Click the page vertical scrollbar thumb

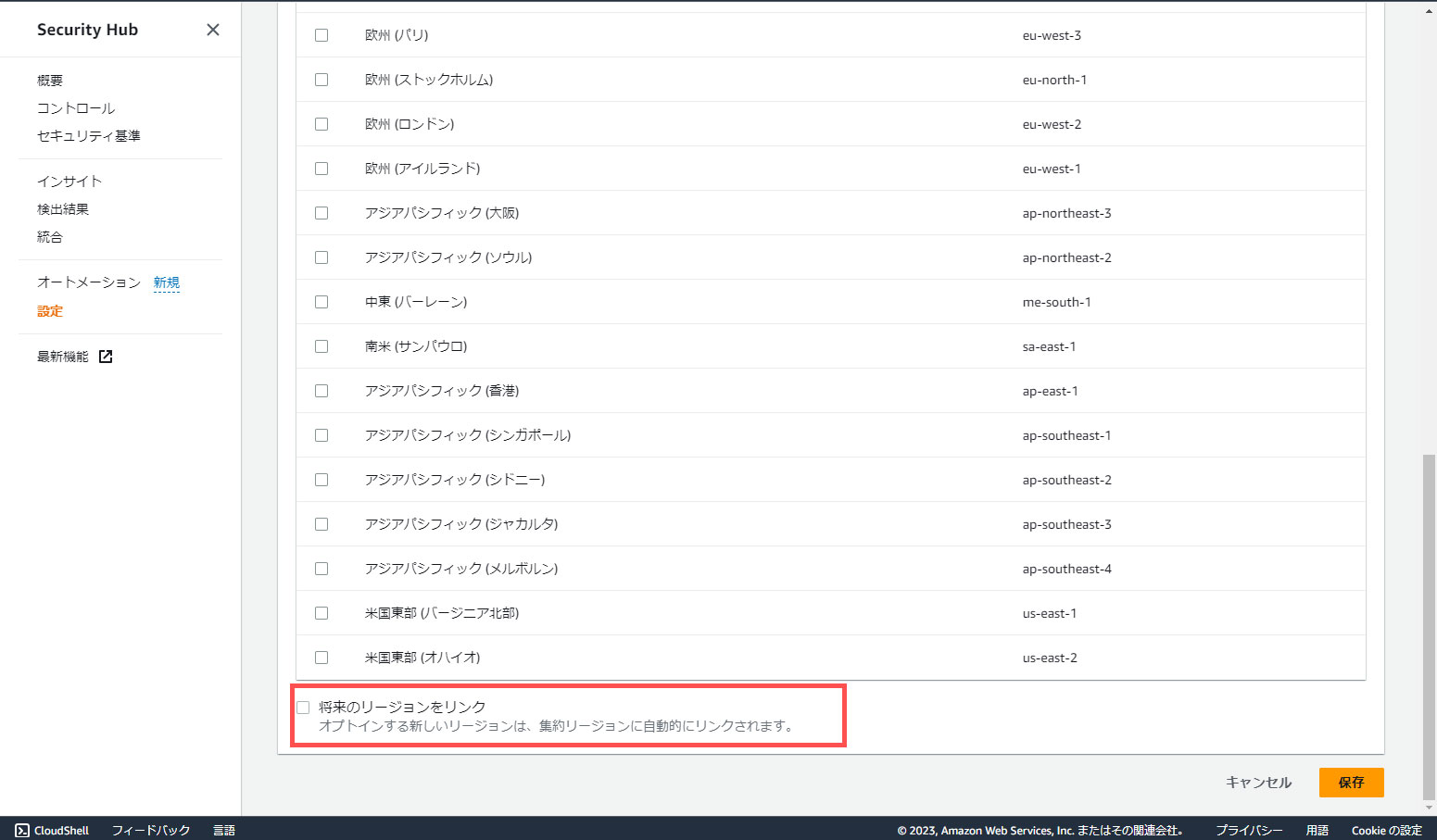(x=1429, y=627)
